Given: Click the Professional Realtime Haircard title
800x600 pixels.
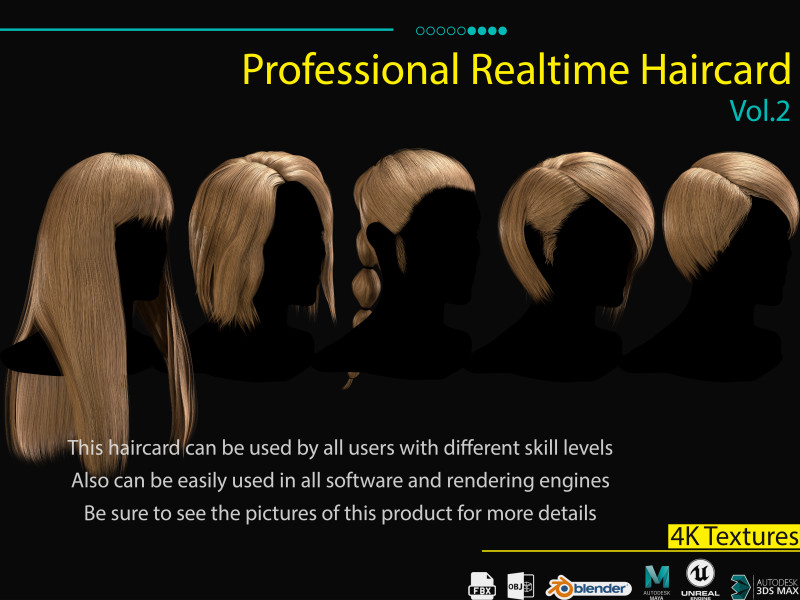Looking at the screenshot, I should tap(516, 70).
